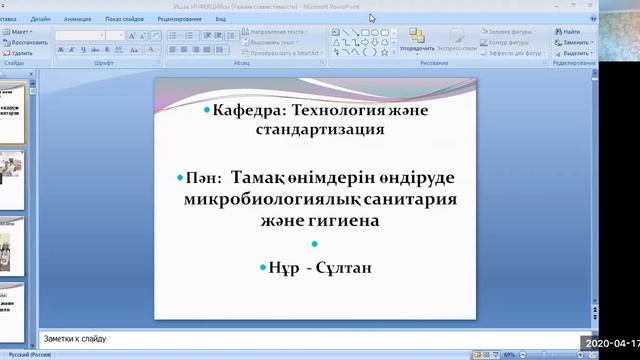Screen dimensions: 640x360
Task: Select the straight line shape
Action: [x=345, y=33]
